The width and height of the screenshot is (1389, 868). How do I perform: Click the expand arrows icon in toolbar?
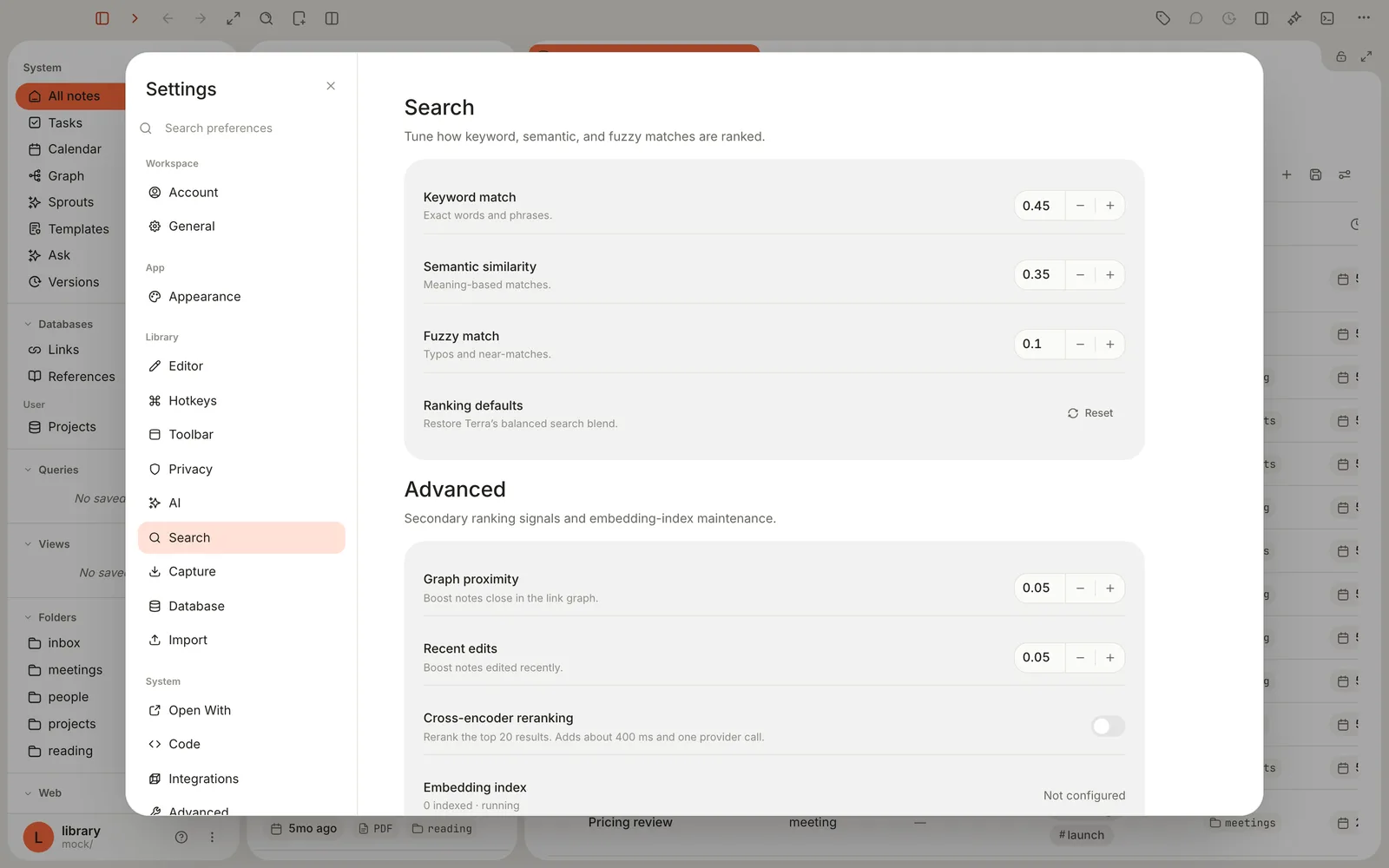(234, 18)
